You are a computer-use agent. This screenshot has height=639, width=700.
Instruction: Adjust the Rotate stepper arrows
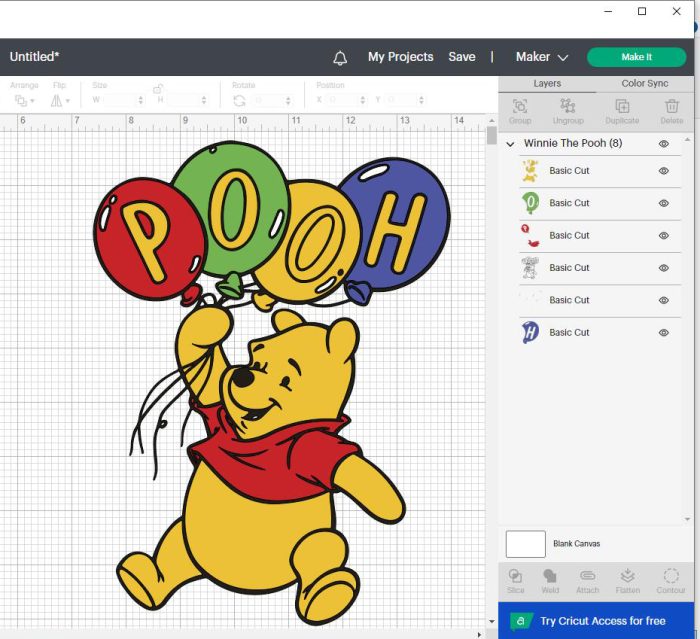[x=288, y=100]
